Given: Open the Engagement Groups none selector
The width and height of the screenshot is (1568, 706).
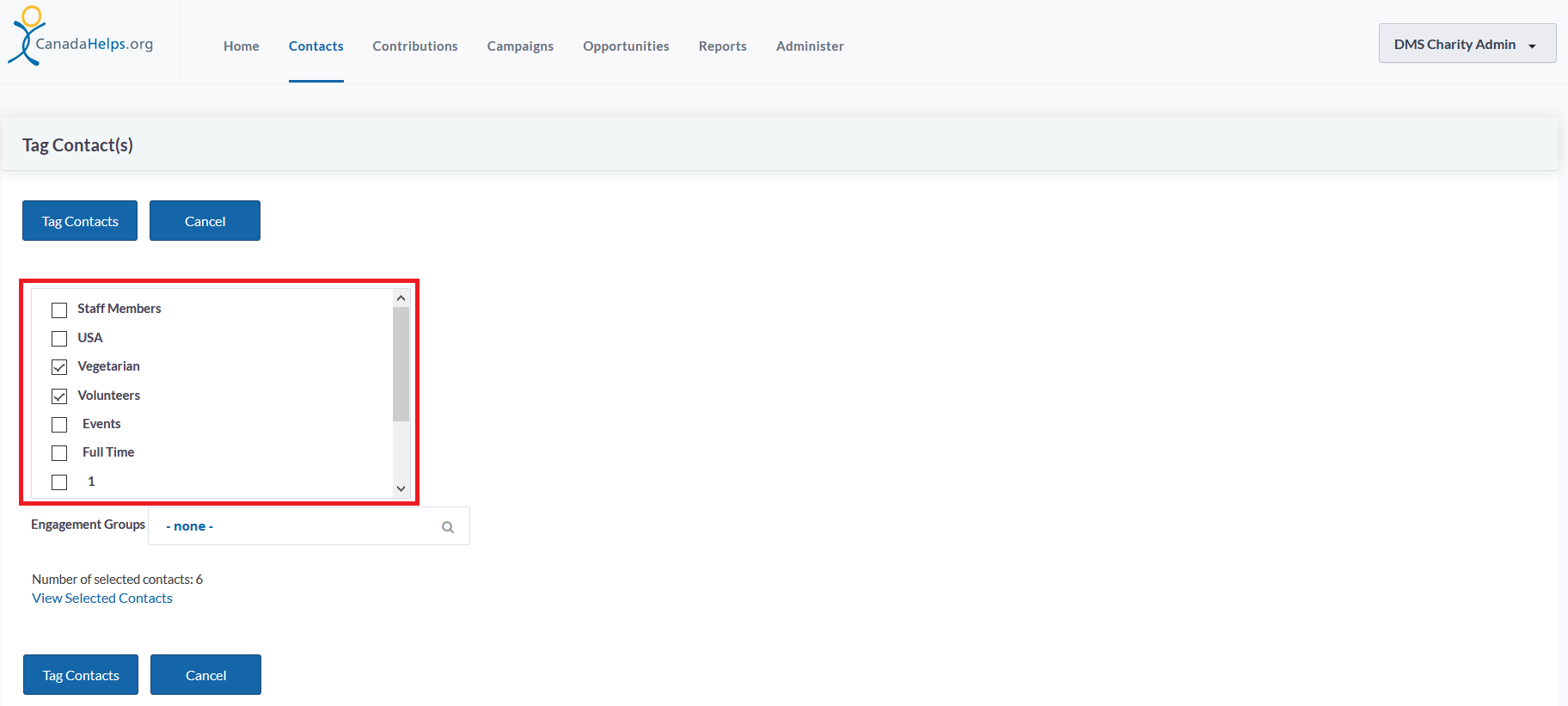Looking at the screenshot, I should click(309, 525).
